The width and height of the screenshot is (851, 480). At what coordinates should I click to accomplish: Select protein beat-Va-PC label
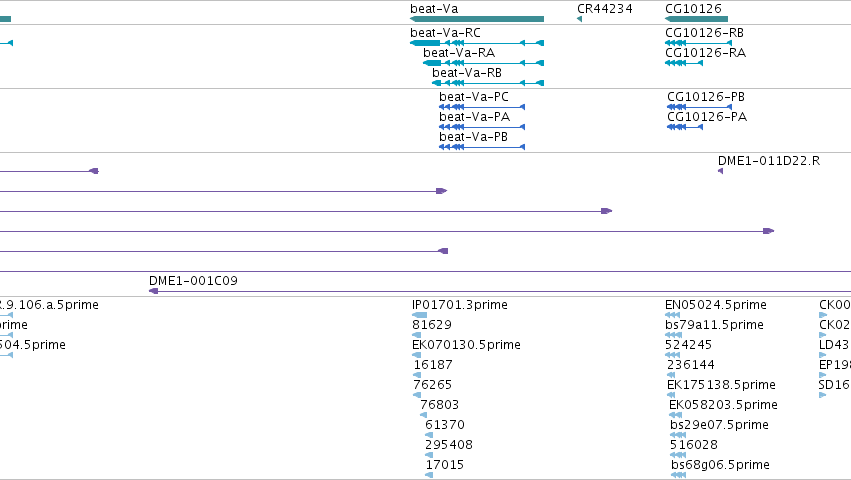(x=474, y=97)
